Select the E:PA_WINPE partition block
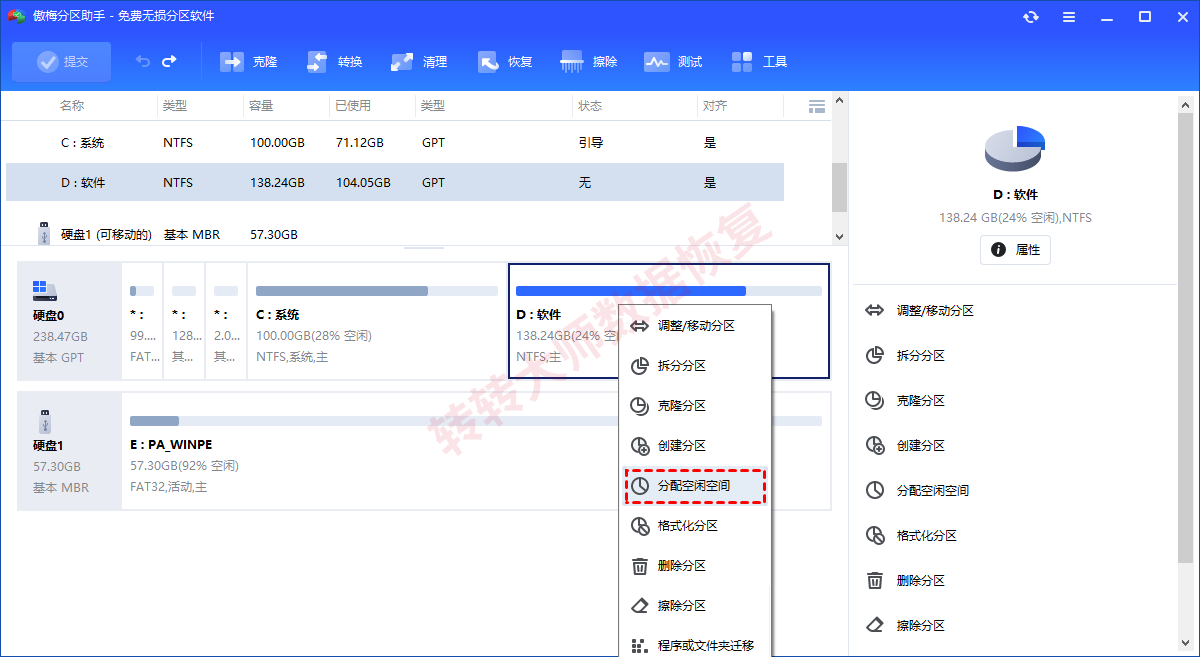Viewport: 1200px width, 657px height. 476,451
